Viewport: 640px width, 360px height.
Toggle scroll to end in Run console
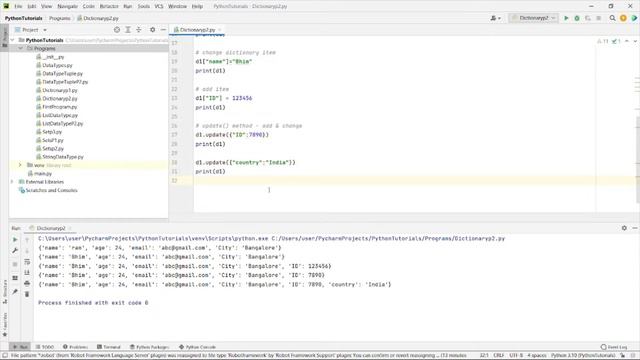click(x=27, y=272)
